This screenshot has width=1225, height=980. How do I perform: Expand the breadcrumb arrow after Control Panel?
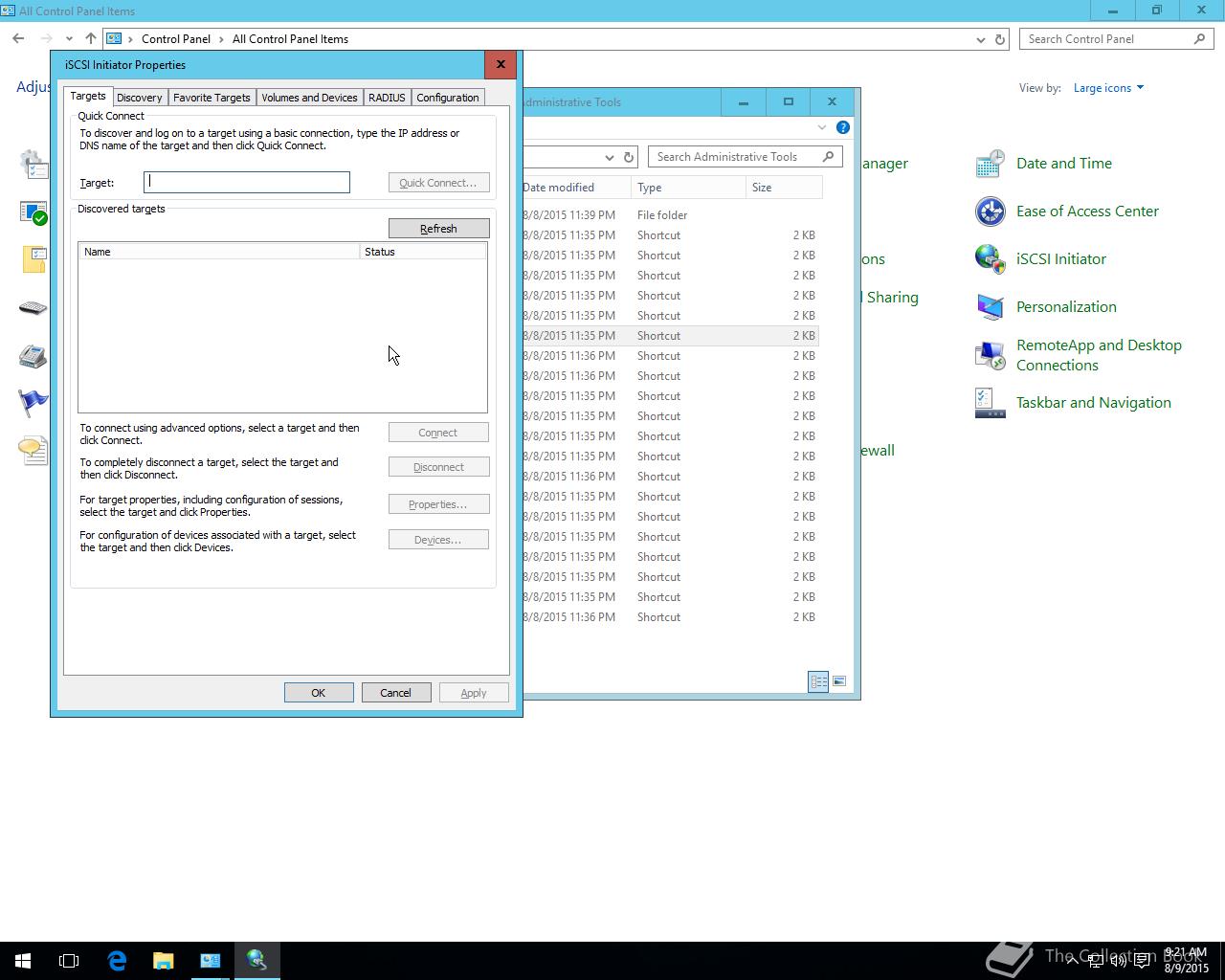pos(221,39)
